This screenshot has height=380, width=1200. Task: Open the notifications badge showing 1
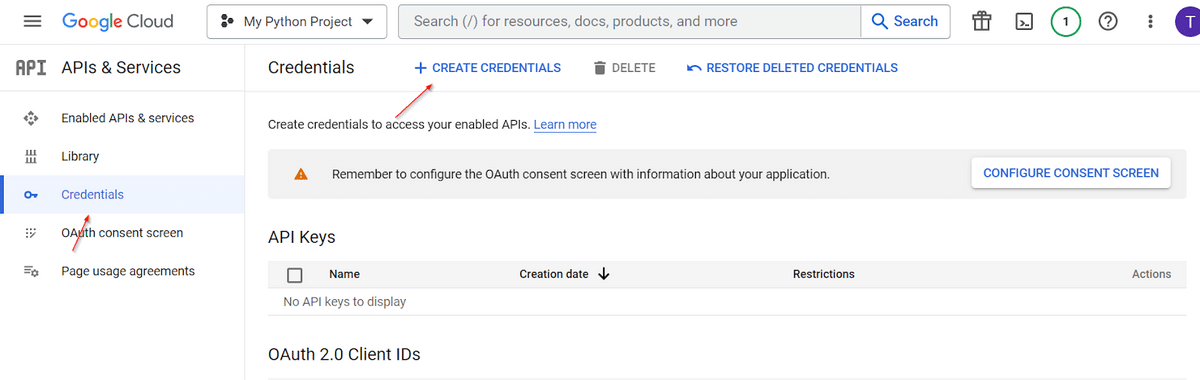1066,21
